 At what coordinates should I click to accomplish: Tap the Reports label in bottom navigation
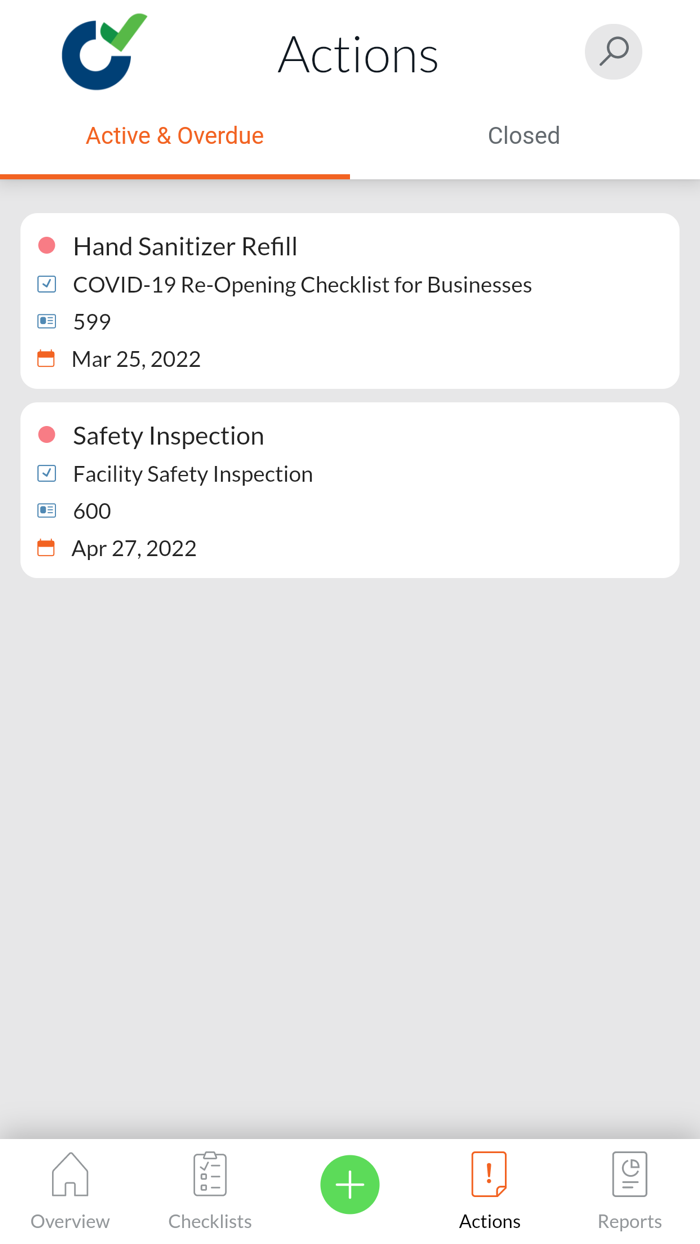click(x=629, y=1221)
